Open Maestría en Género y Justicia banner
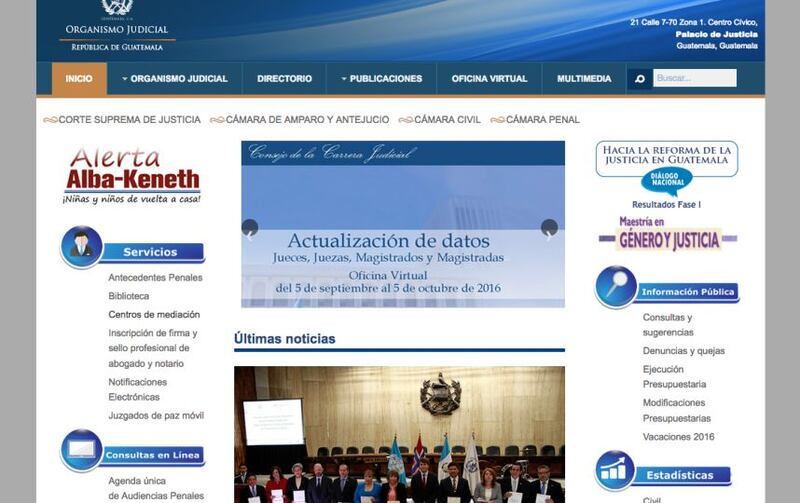Image resolution: width=800 pixels, height=503 pixels. pyautogui.click(x=667, y=234)
